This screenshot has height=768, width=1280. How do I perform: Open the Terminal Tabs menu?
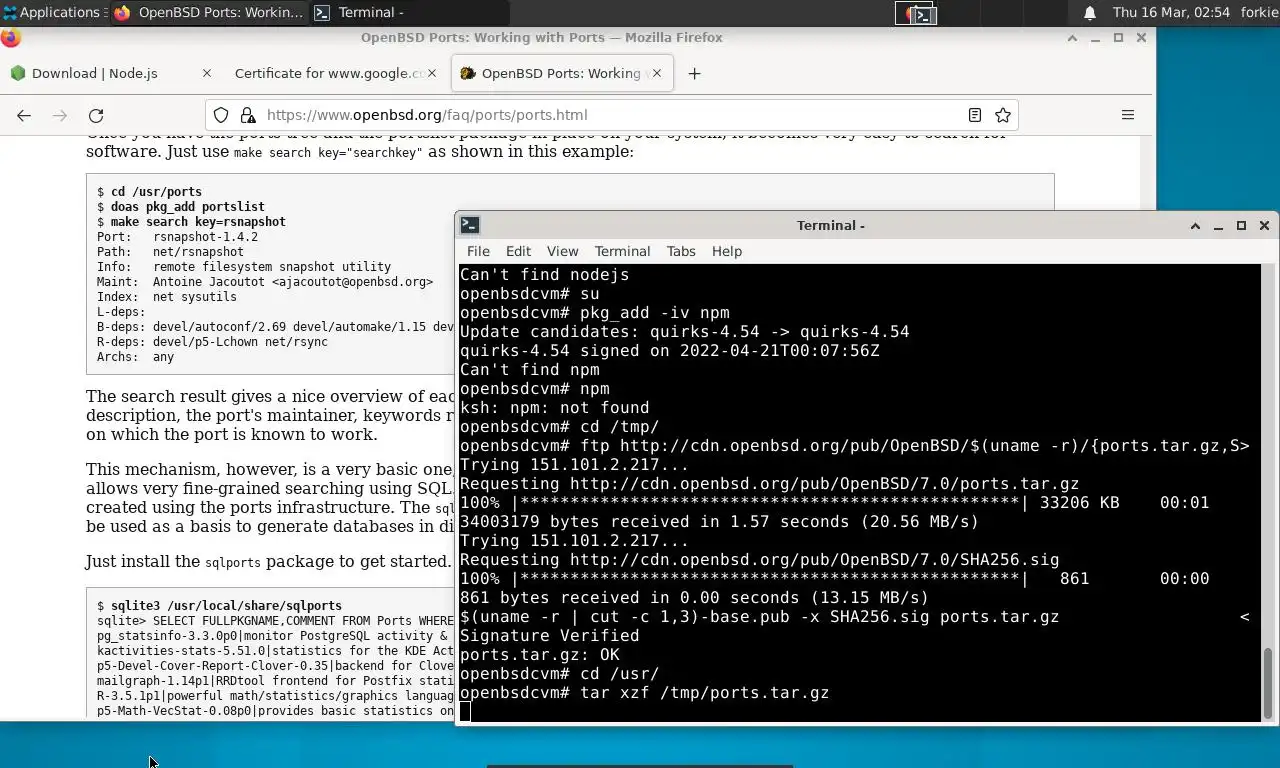click(x=681, y=251)
